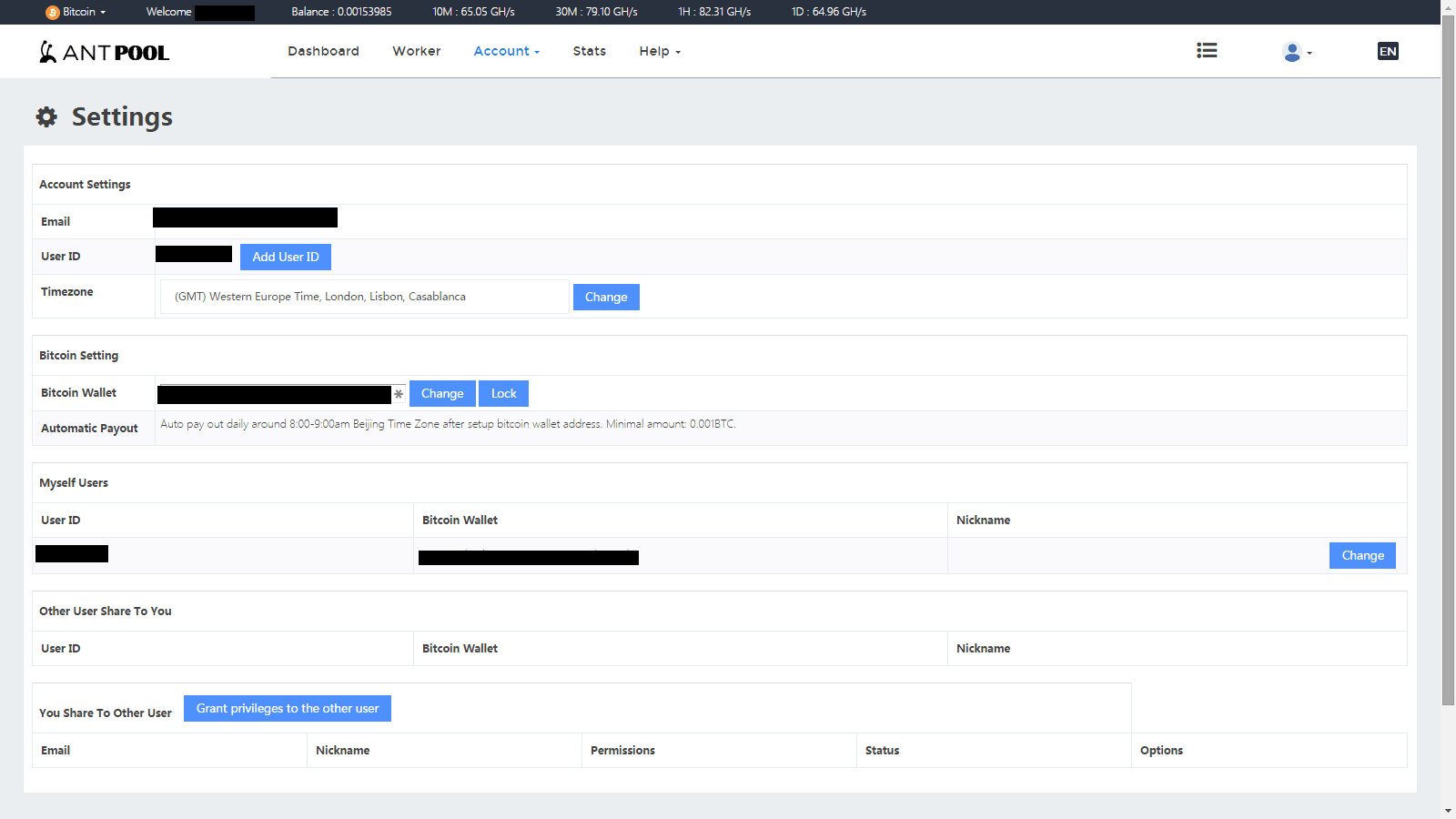Image resolution: width=1456 pixels, height=819 pixels.
Task: Click Status column header
Action: pos(882,750)
